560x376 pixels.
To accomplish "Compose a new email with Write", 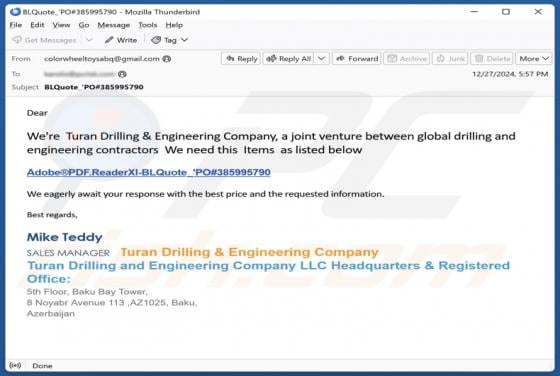I will tap(121, 40).
